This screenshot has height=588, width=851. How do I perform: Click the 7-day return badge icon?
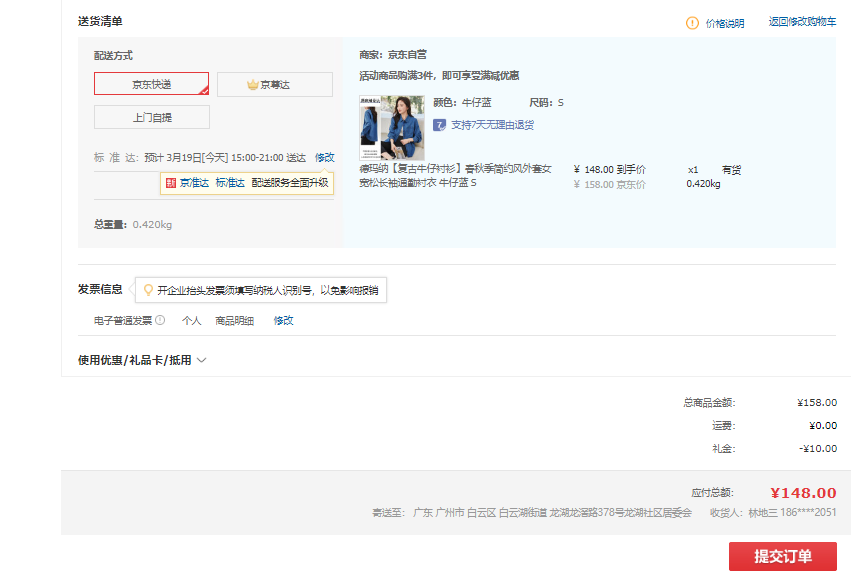point(439,125)
